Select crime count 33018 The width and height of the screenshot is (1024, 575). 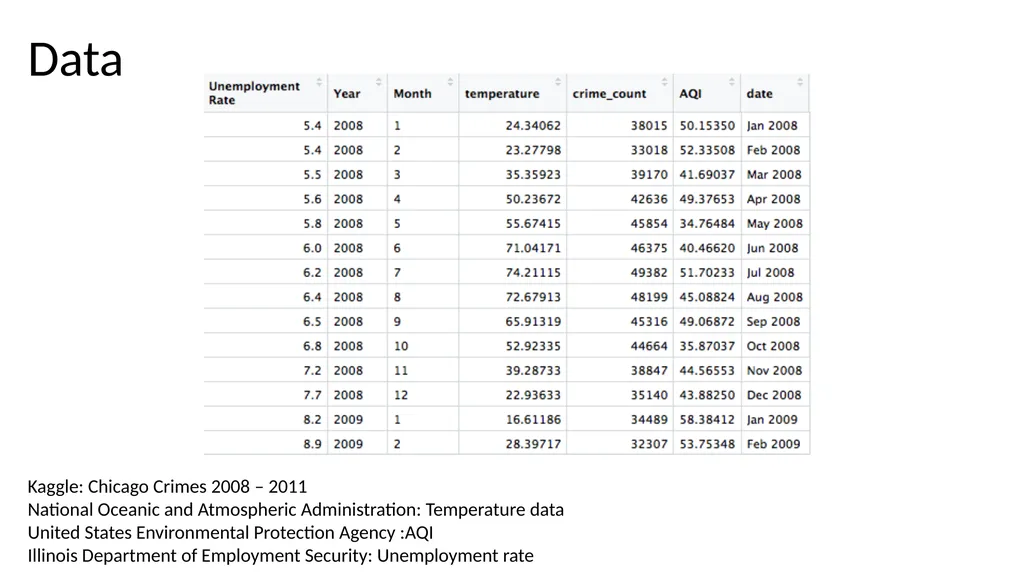pyautogui.click(x=649, y=150)
